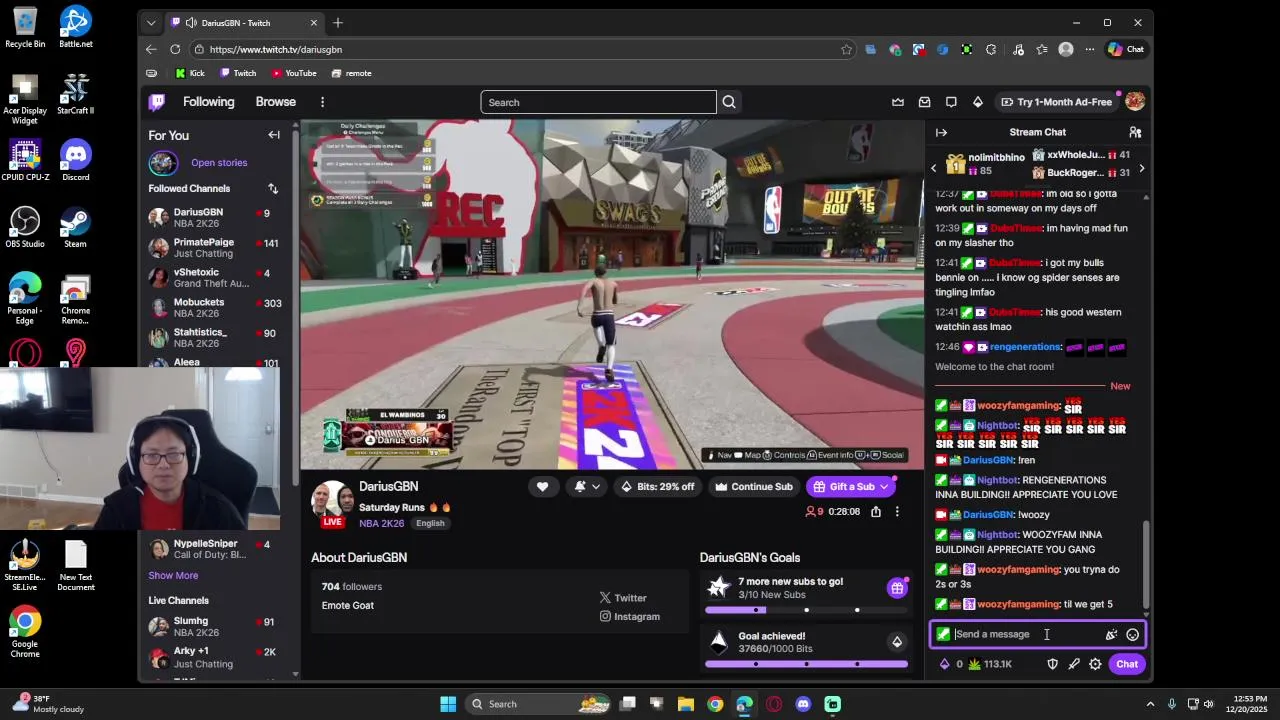Open the notification bell dropdown
The height and width of the screenshot is (720, 1280).
[x=587, y=487]
